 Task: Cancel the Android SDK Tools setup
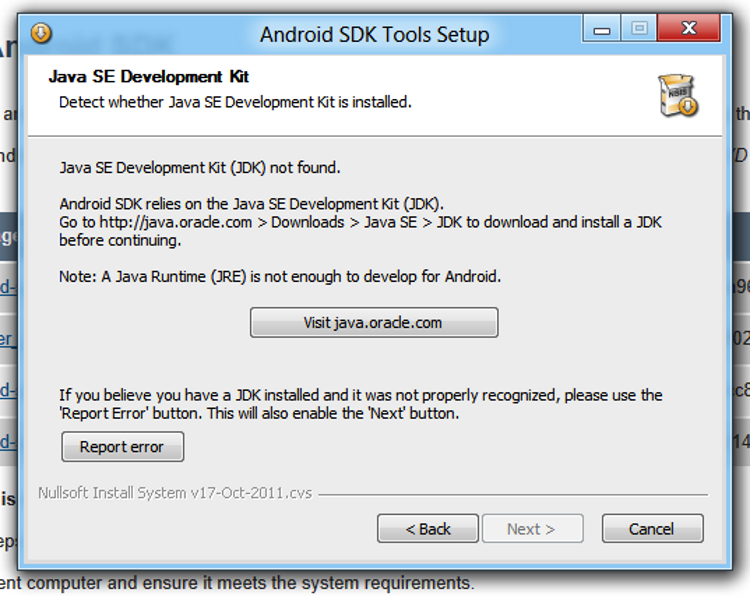click(652, 529)
